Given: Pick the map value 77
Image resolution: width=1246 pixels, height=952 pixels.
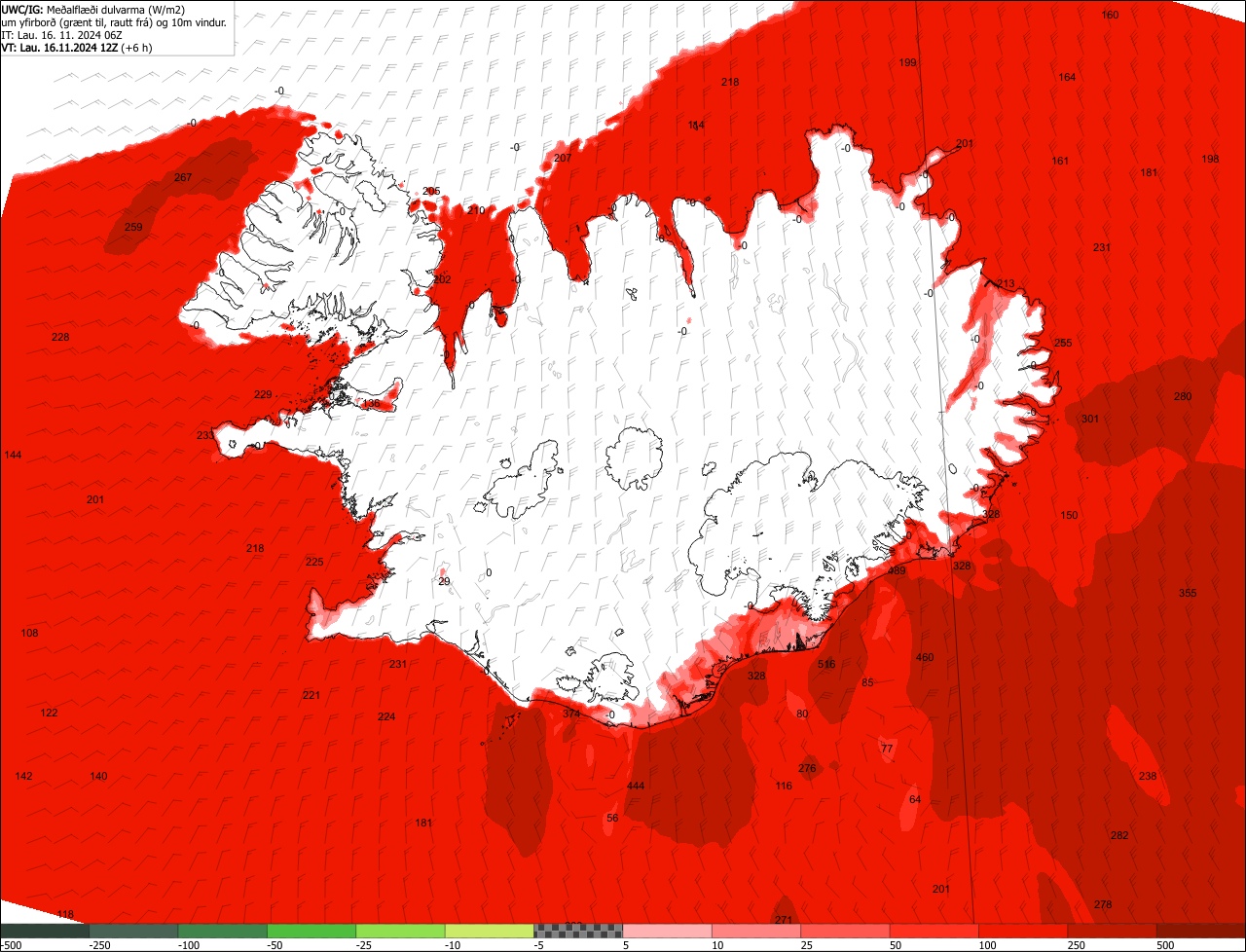Looking at the screenshot, I should pos(887,749).
